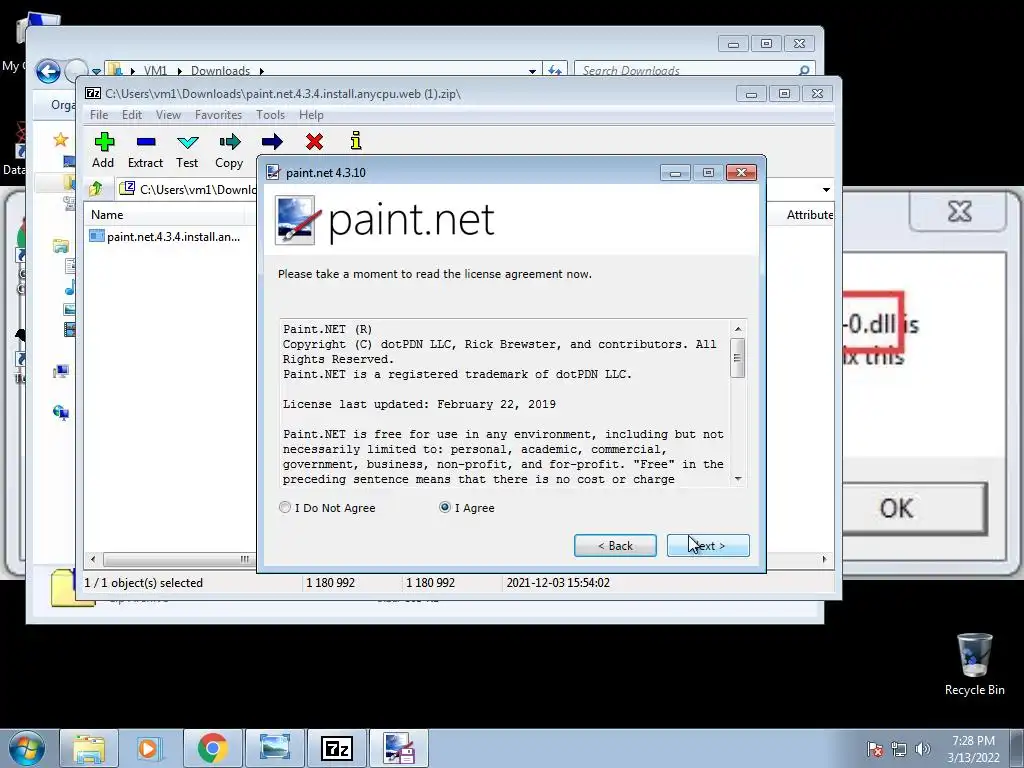1024x768 pixels.
Task: Click 7-Zip horizontal scrollbar left arrow
Action: coord(93,559)
